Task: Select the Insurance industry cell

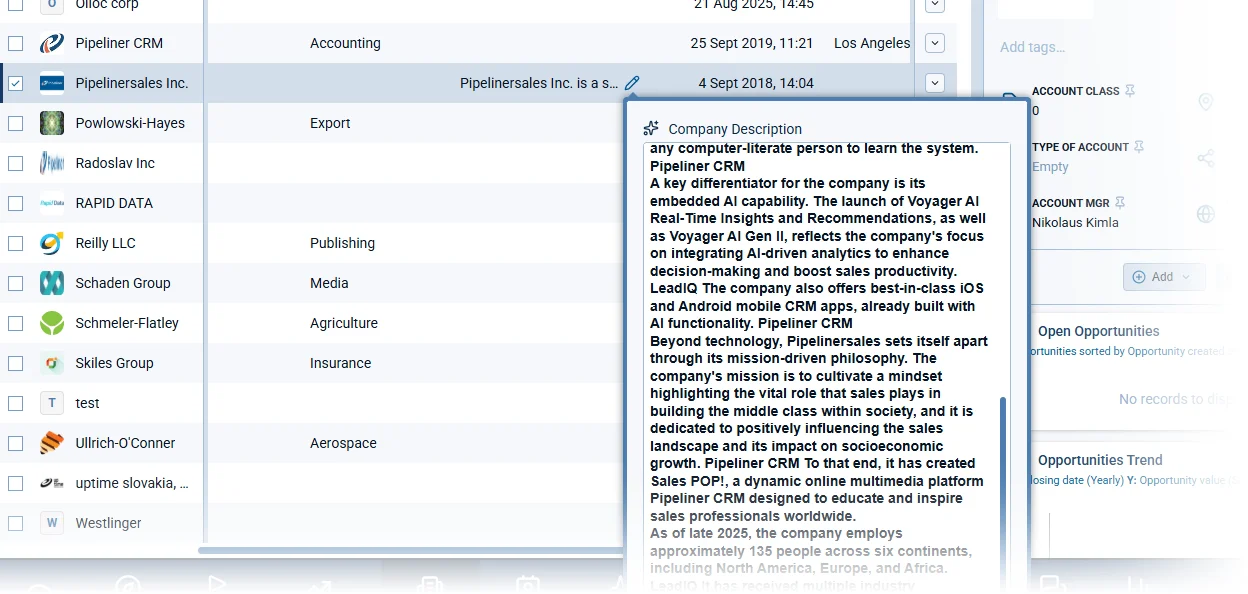Action: point(340,363)
